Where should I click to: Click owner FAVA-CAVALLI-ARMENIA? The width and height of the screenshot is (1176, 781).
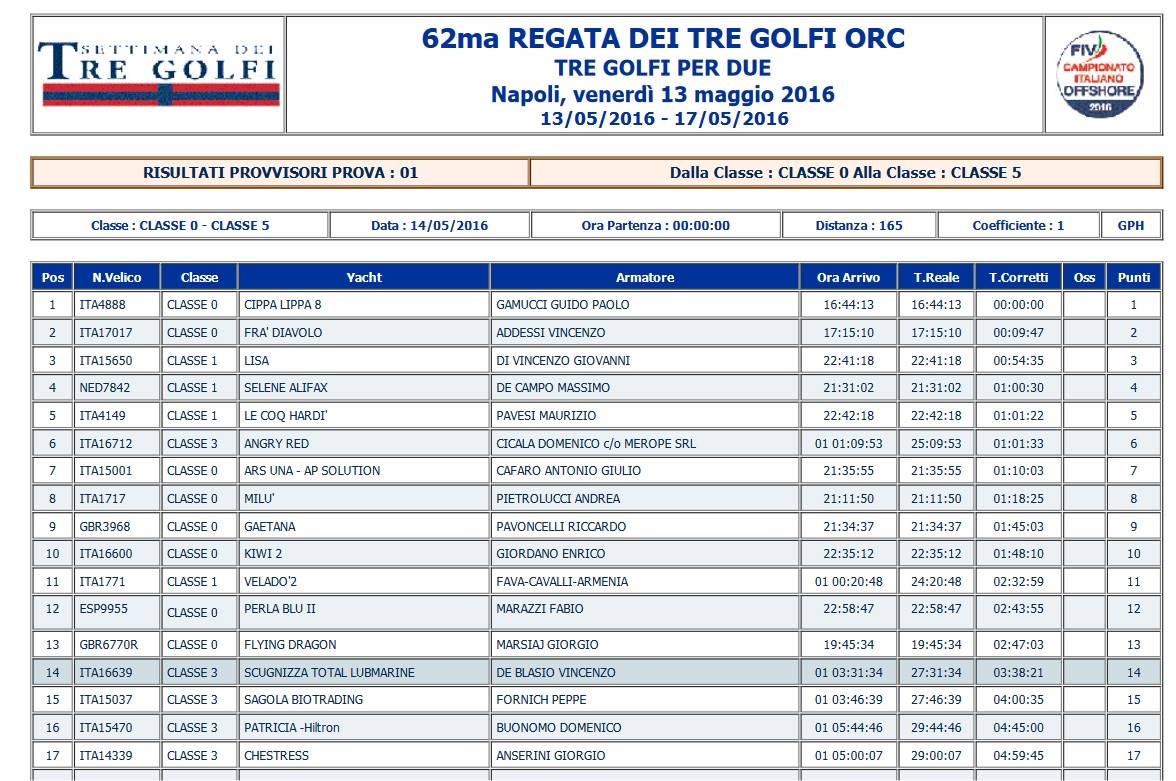tap(562, 581)
